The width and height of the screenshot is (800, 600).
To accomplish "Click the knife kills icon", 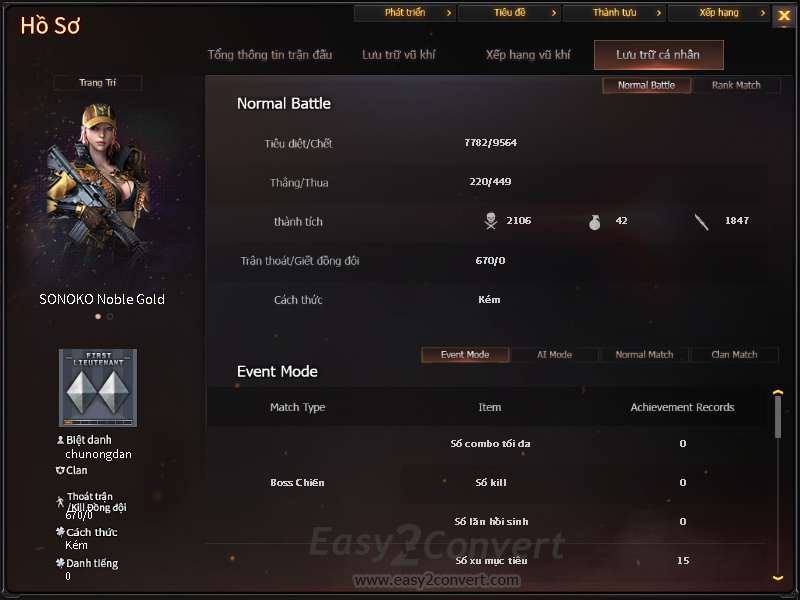I will [x=702, y=222].
